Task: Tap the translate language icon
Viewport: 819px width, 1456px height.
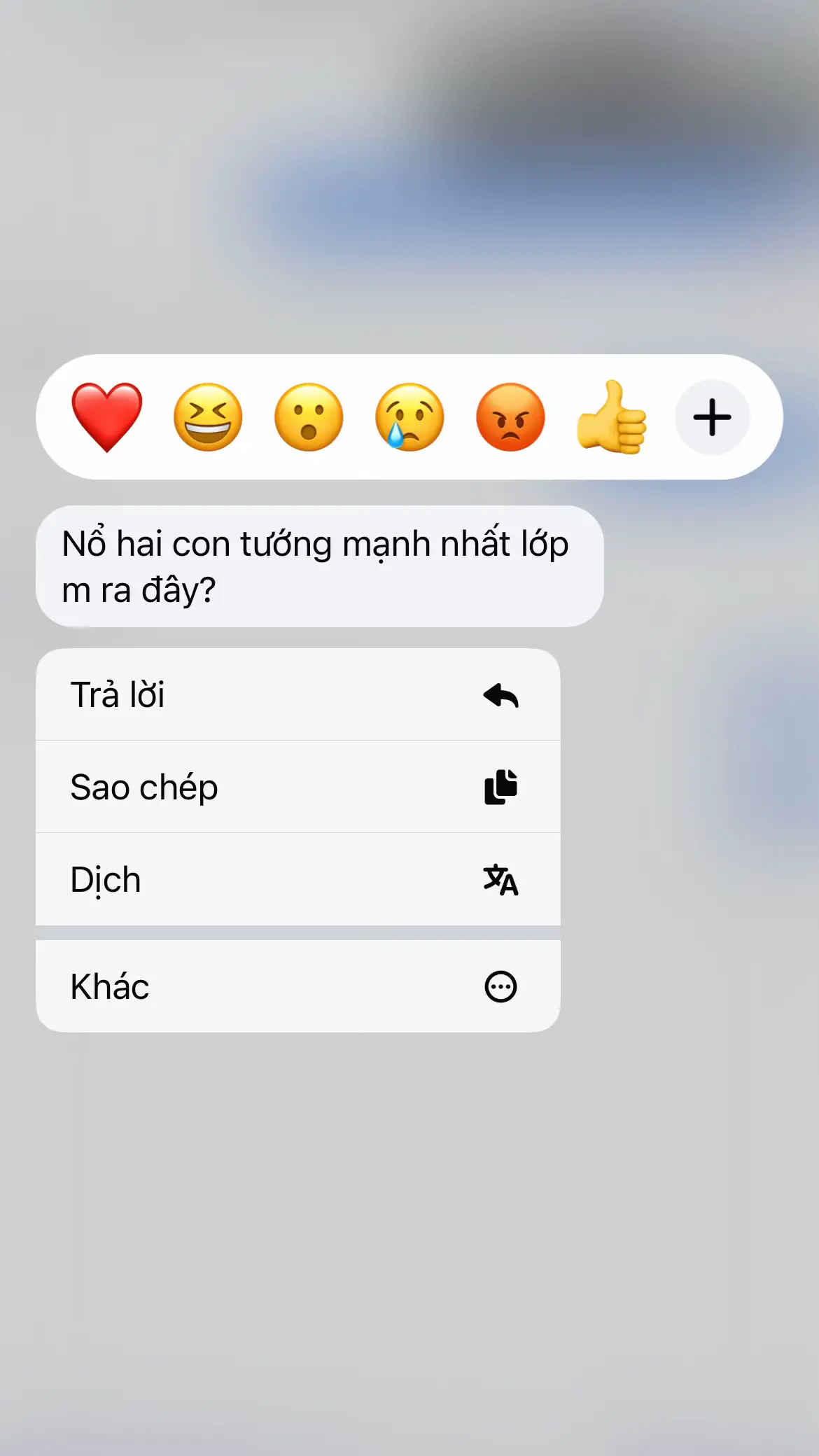Action: [x=500, y=880]
